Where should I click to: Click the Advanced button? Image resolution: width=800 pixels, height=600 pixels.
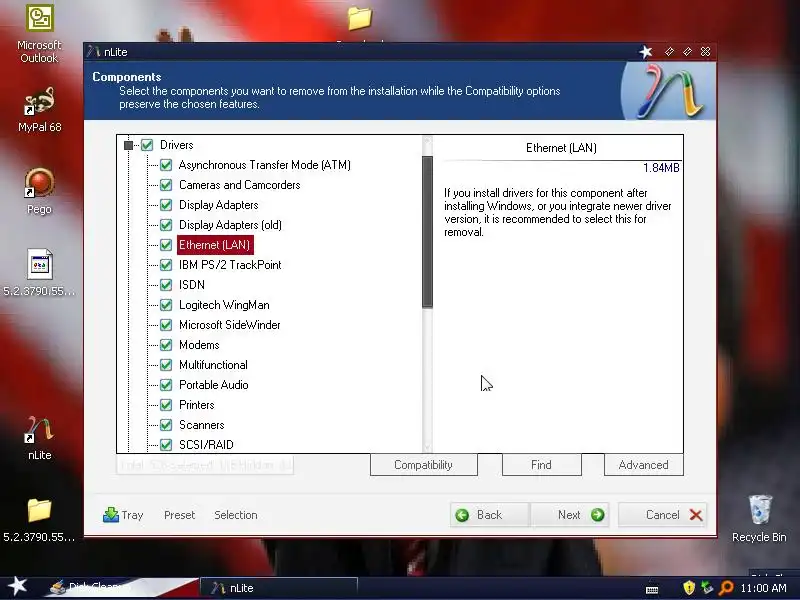coord(643,465)
